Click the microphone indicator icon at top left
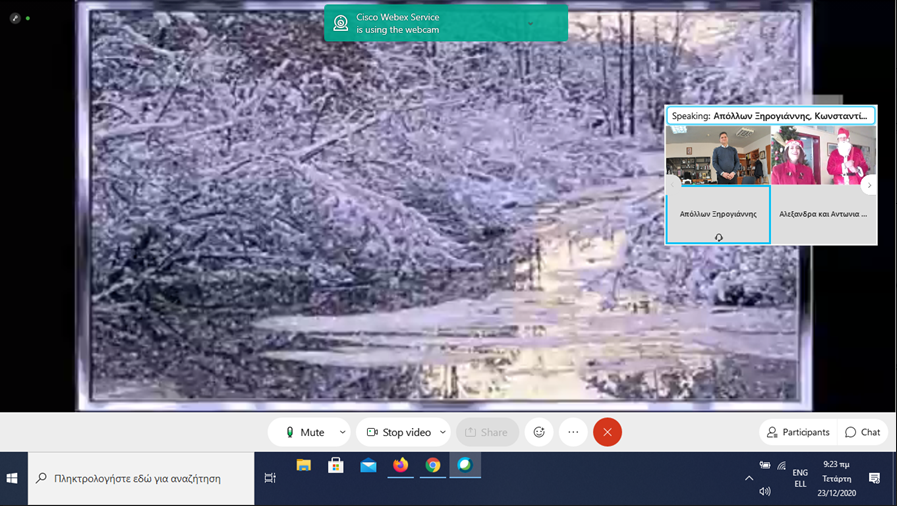 15,18
